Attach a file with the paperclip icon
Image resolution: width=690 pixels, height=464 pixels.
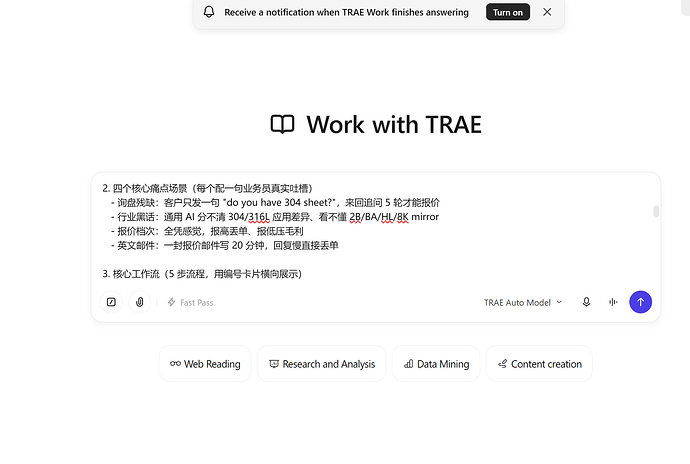click(139, 302)
